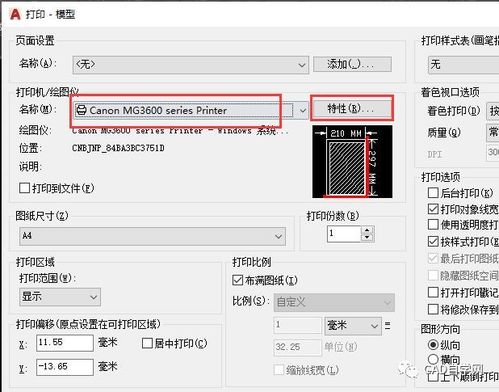Open the A4 paper size dropdown
This screenshot has width=499, height=392.
click(x=152, y=236)
